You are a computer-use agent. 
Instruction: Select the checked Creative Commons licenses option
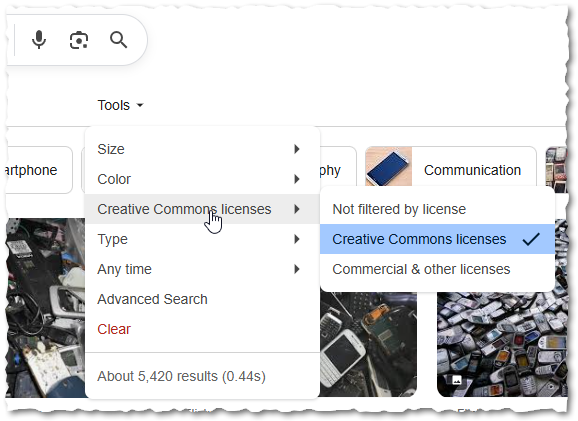click(437, 239)
